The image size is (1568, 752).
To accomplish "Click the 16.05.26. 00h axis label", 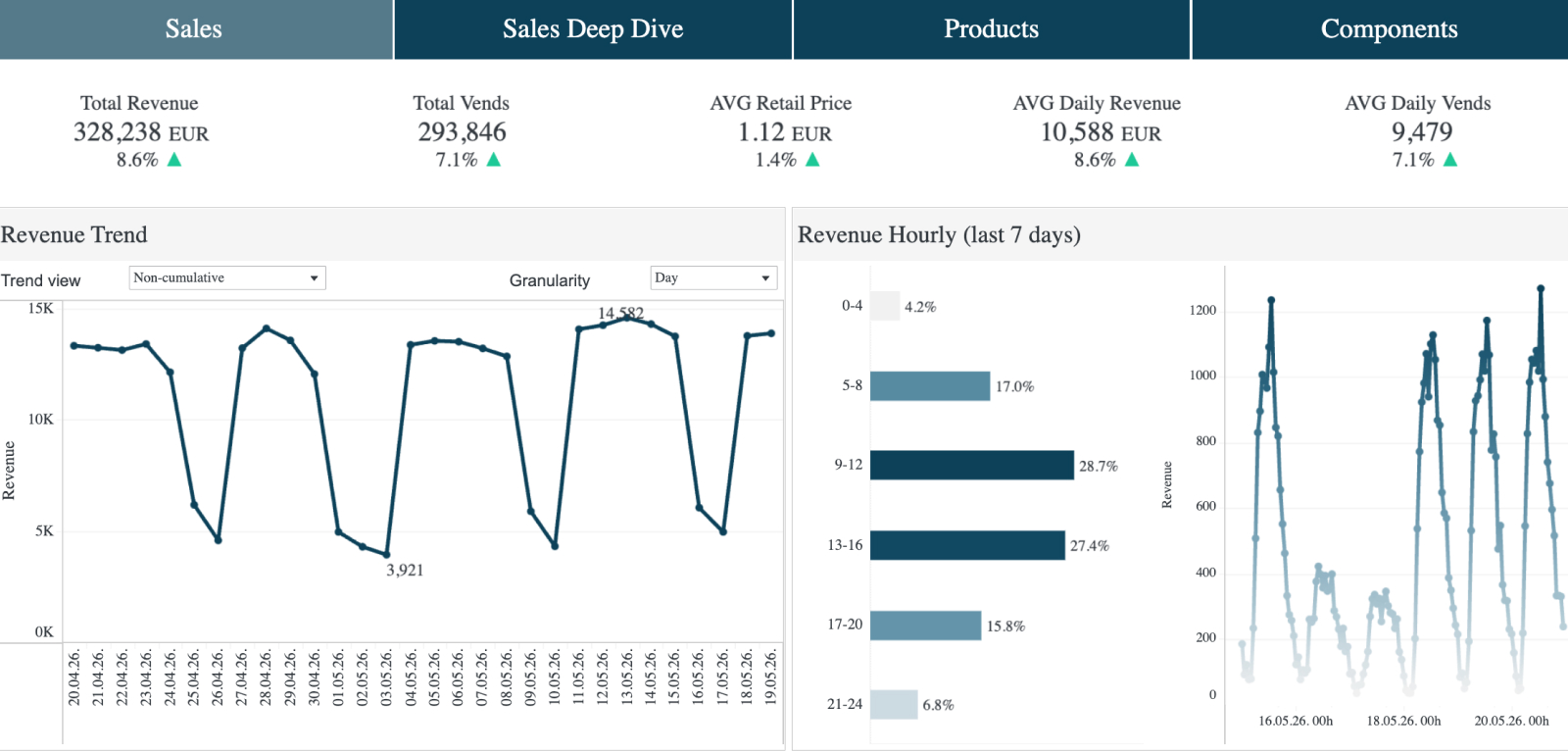I will coord(1296,721).
